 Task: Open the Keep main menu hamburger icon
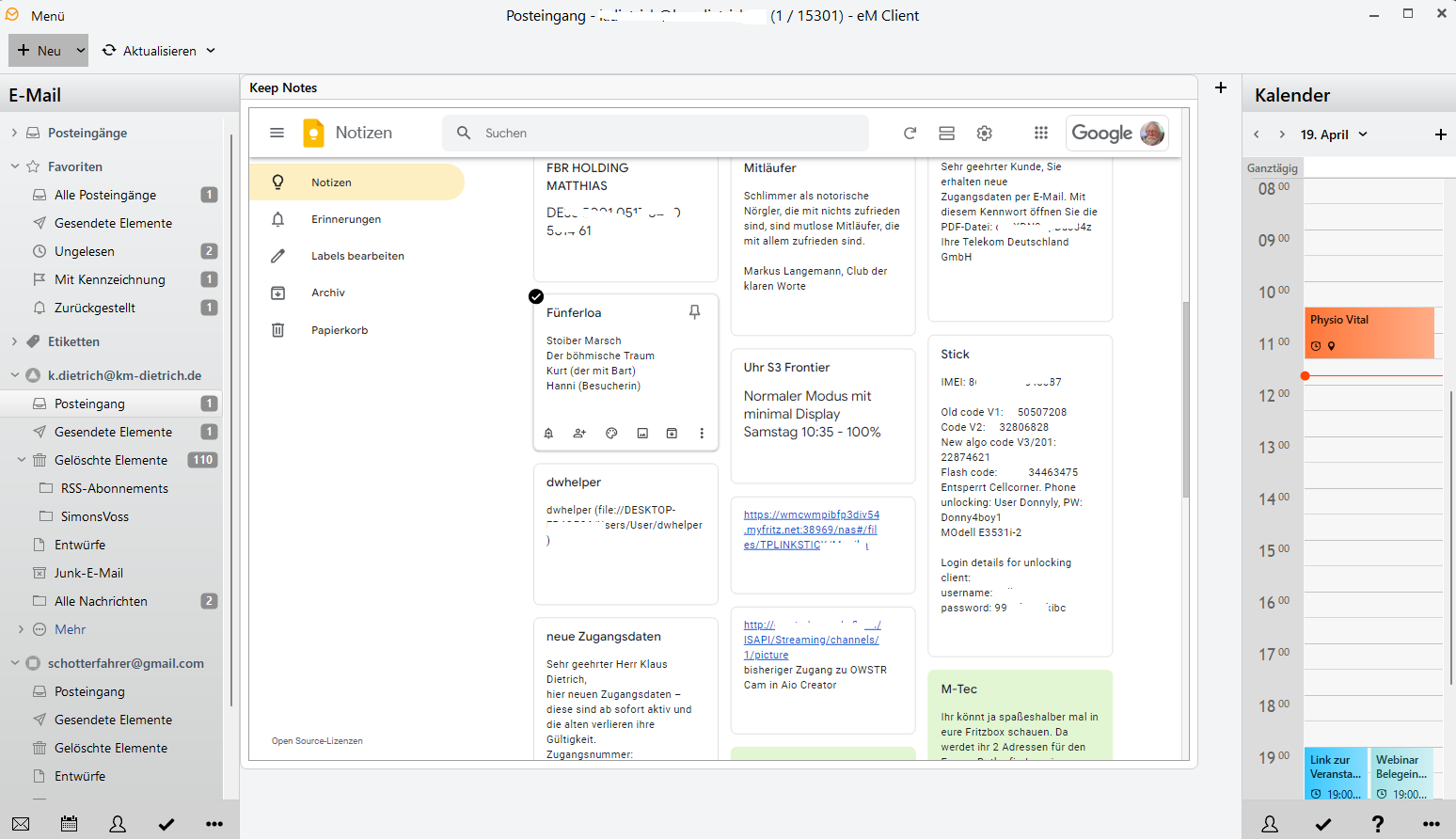[x=277, y=133]
